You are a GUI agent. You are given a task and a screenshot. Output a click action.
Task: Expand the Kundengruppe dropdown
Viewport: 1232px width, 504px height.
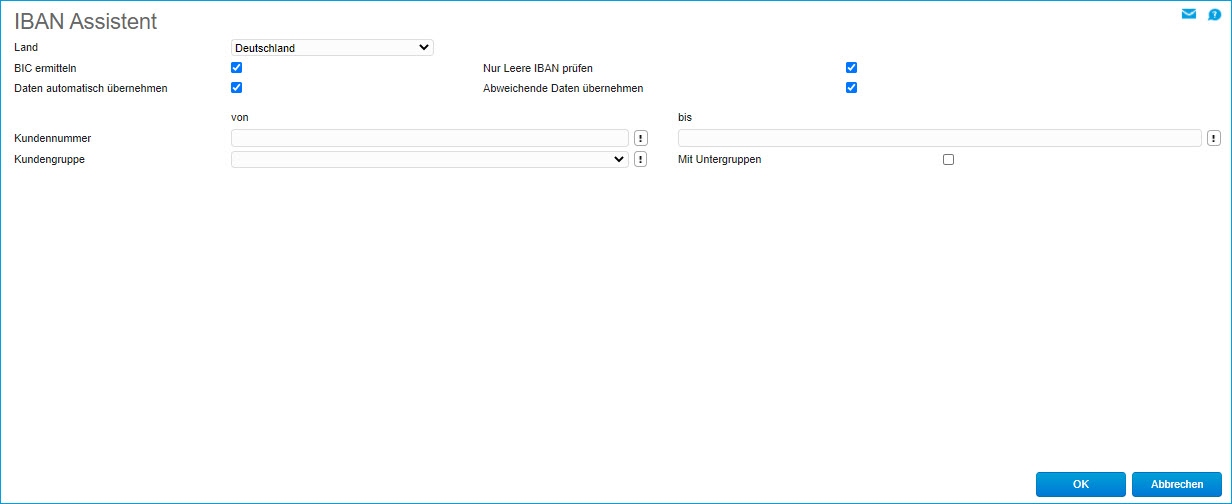coord(429,159)
